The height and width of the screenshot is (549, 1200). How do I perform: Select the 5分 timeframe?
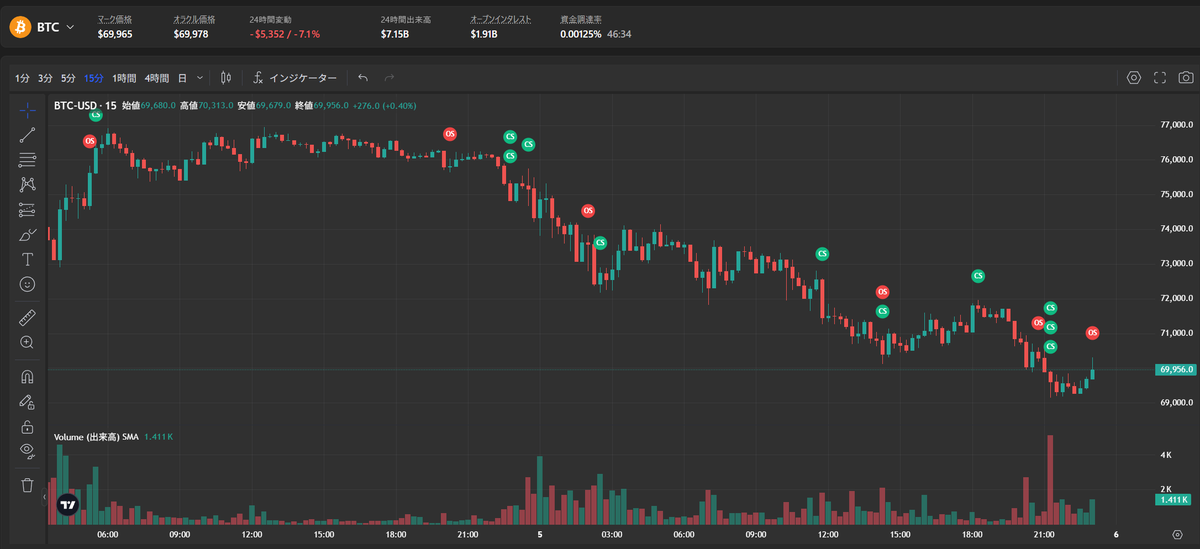pos(68,77)
